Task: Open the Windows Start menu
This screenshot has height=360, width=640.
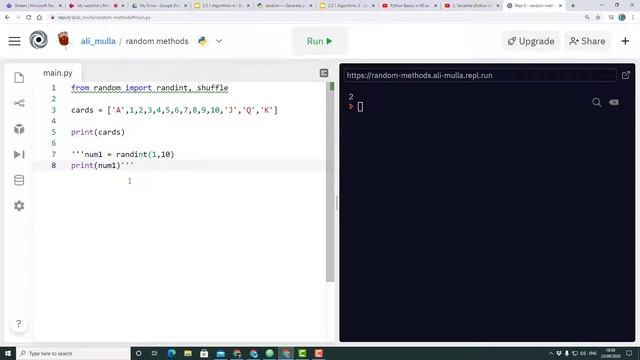Action: tap(8, 353)
